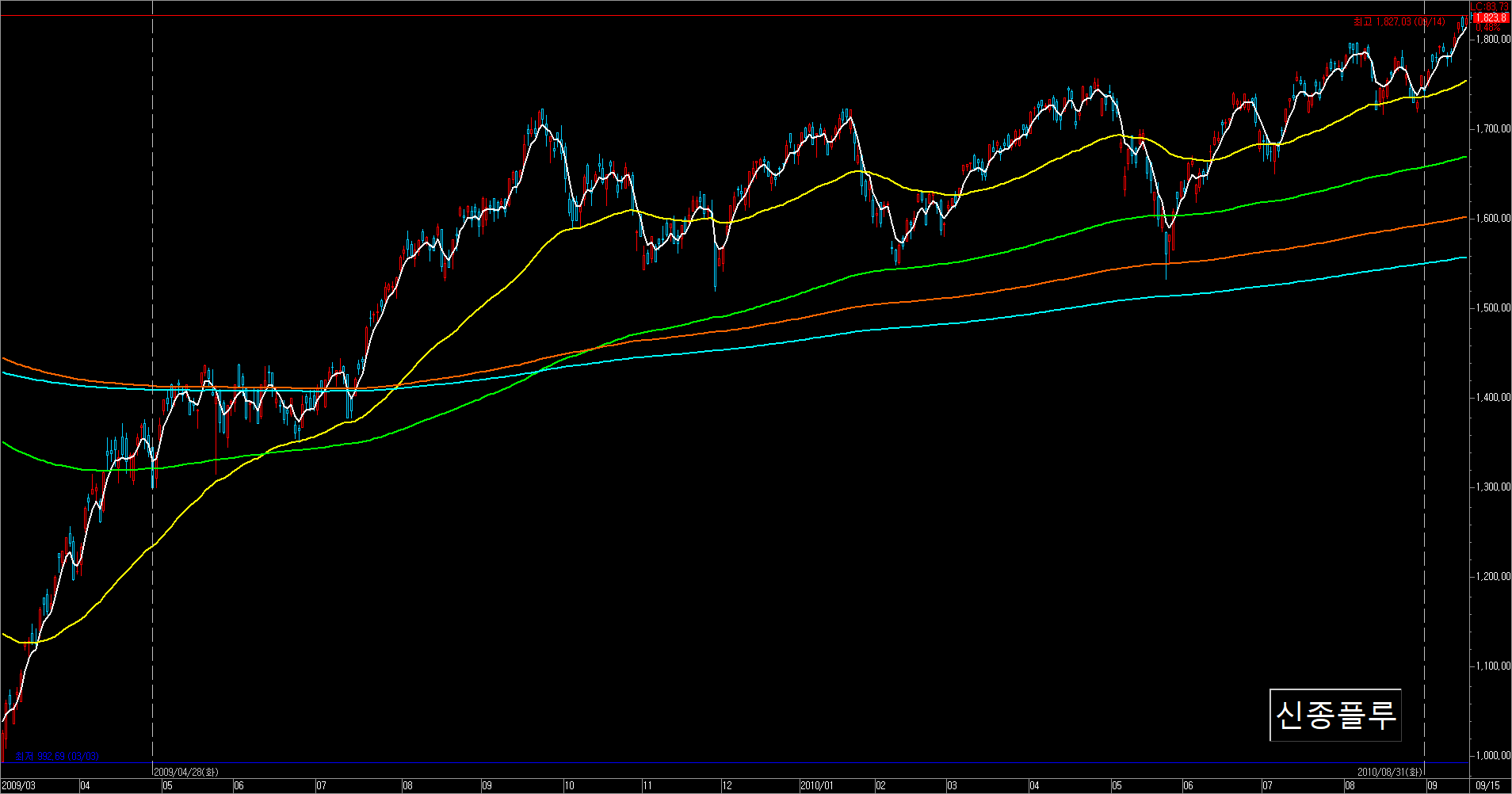Click the 최고 1,827.03 (09/14) high label
The height and width of the screenshot is (794, 1512).
[1399, 22]
